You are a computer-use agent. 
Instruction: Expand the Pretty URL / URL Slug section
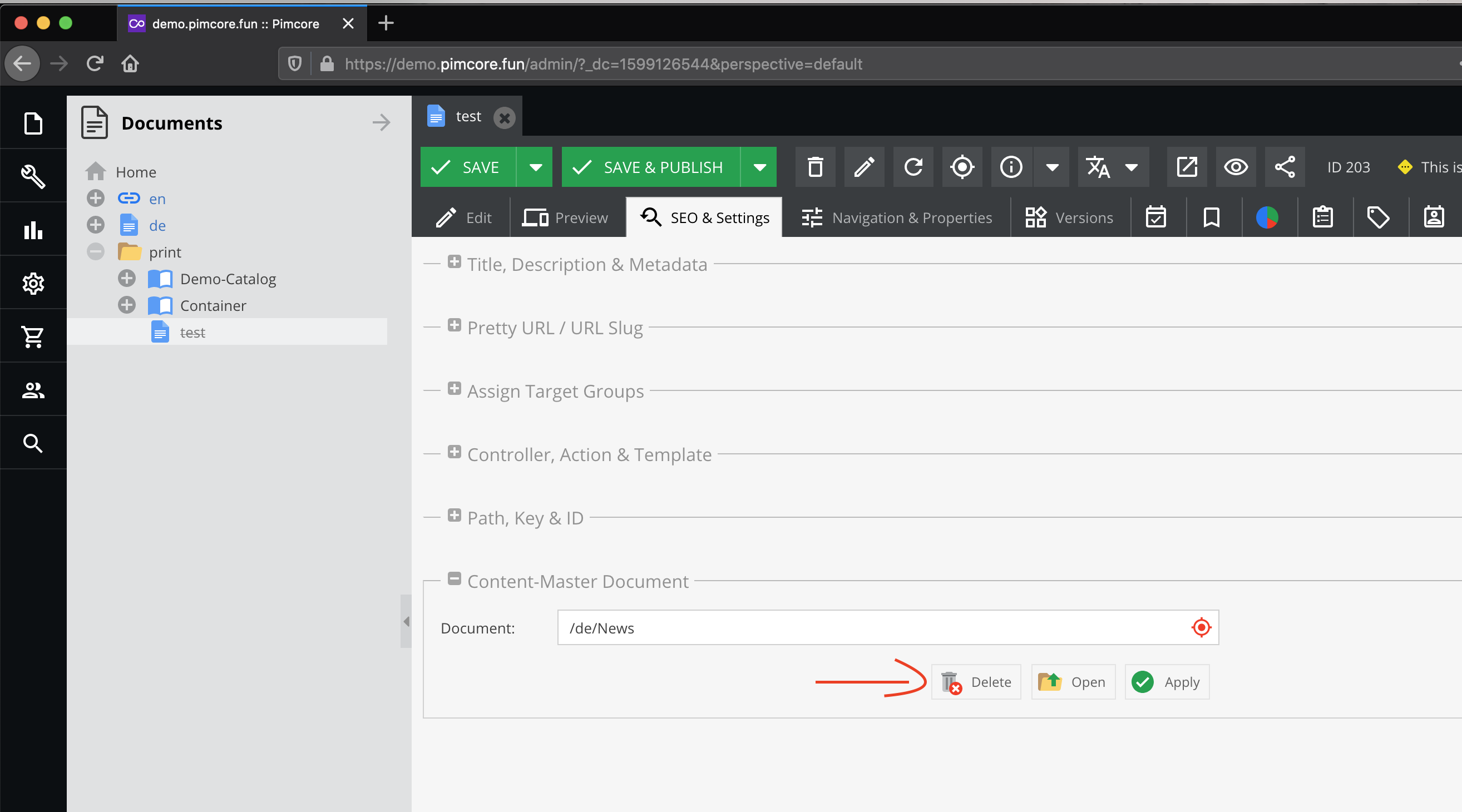point(454,325)
